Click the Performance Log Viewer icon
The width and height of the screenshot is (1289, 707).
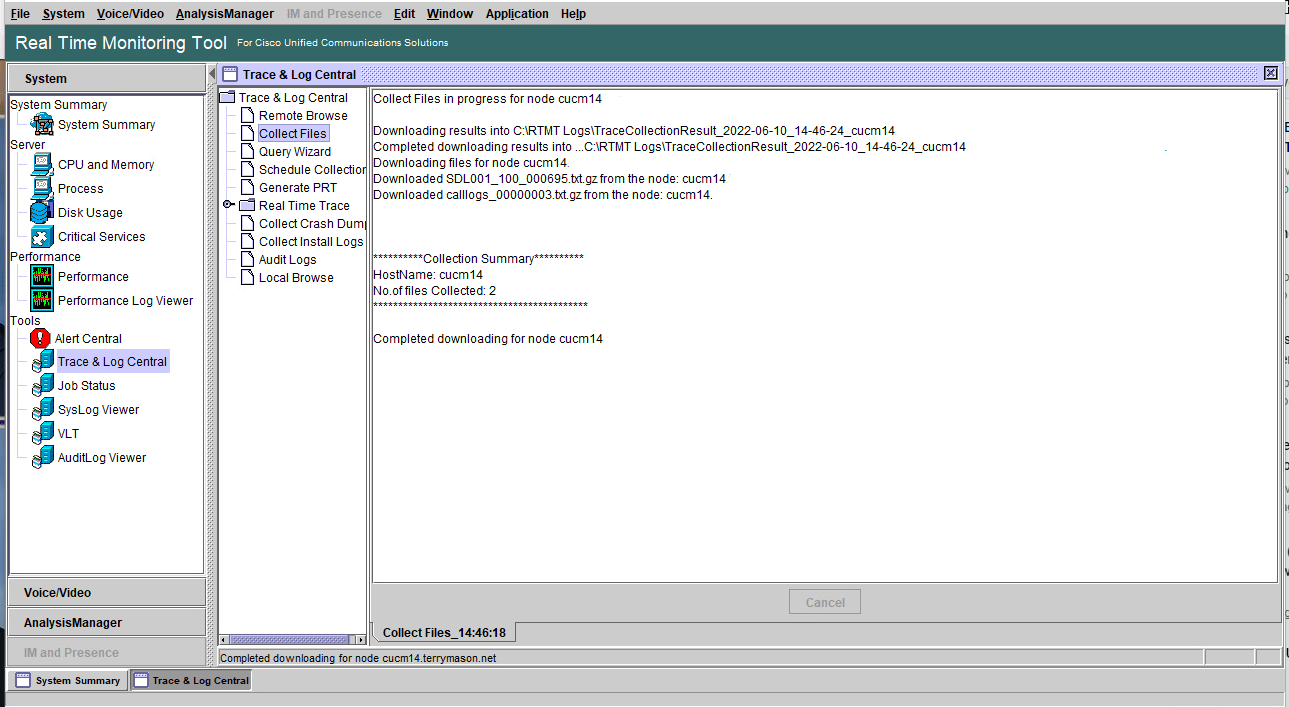[42, 301]
